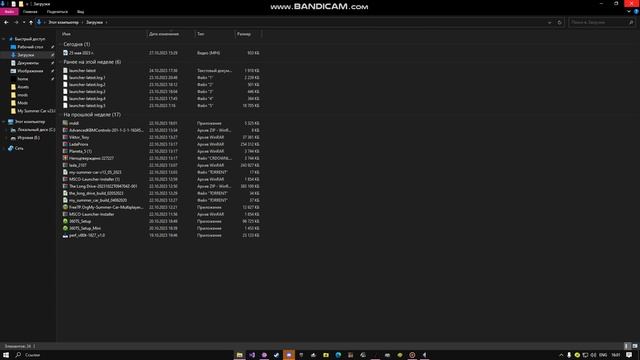Open Документы in the sidebar

(28, 63)
